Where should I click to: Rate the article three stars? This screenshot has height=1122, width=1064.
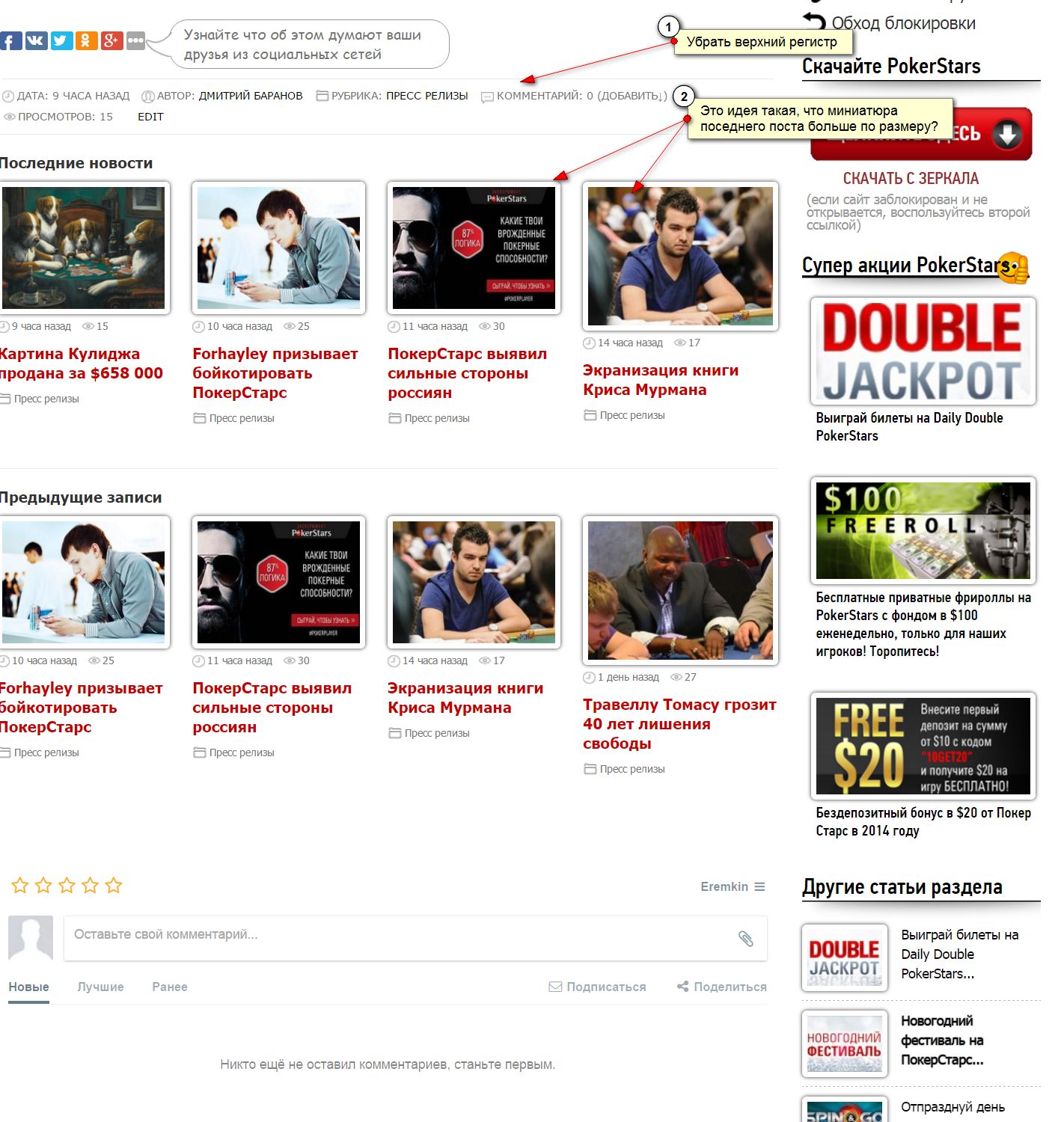[67, 886]
